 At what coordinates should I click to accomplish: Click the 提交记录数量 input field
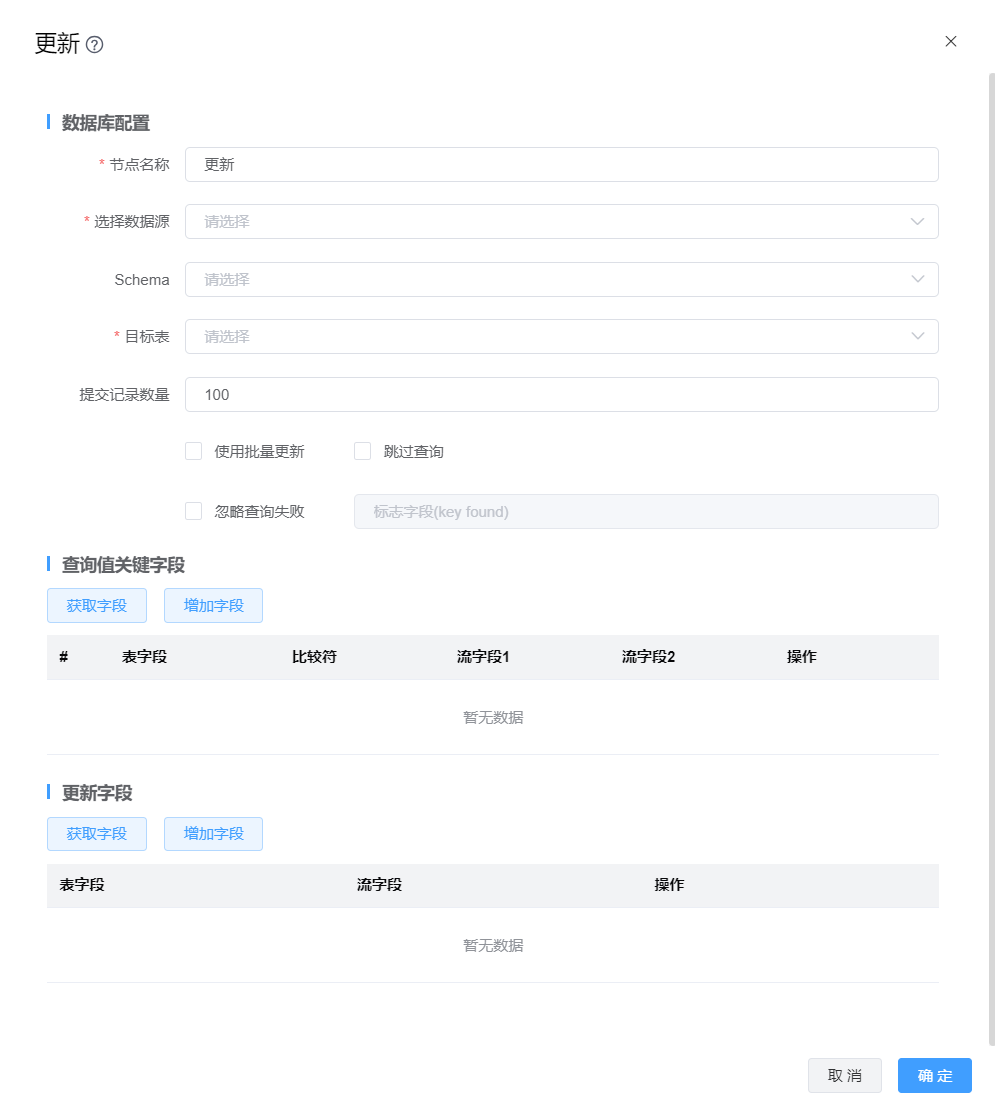coord(560,395)
